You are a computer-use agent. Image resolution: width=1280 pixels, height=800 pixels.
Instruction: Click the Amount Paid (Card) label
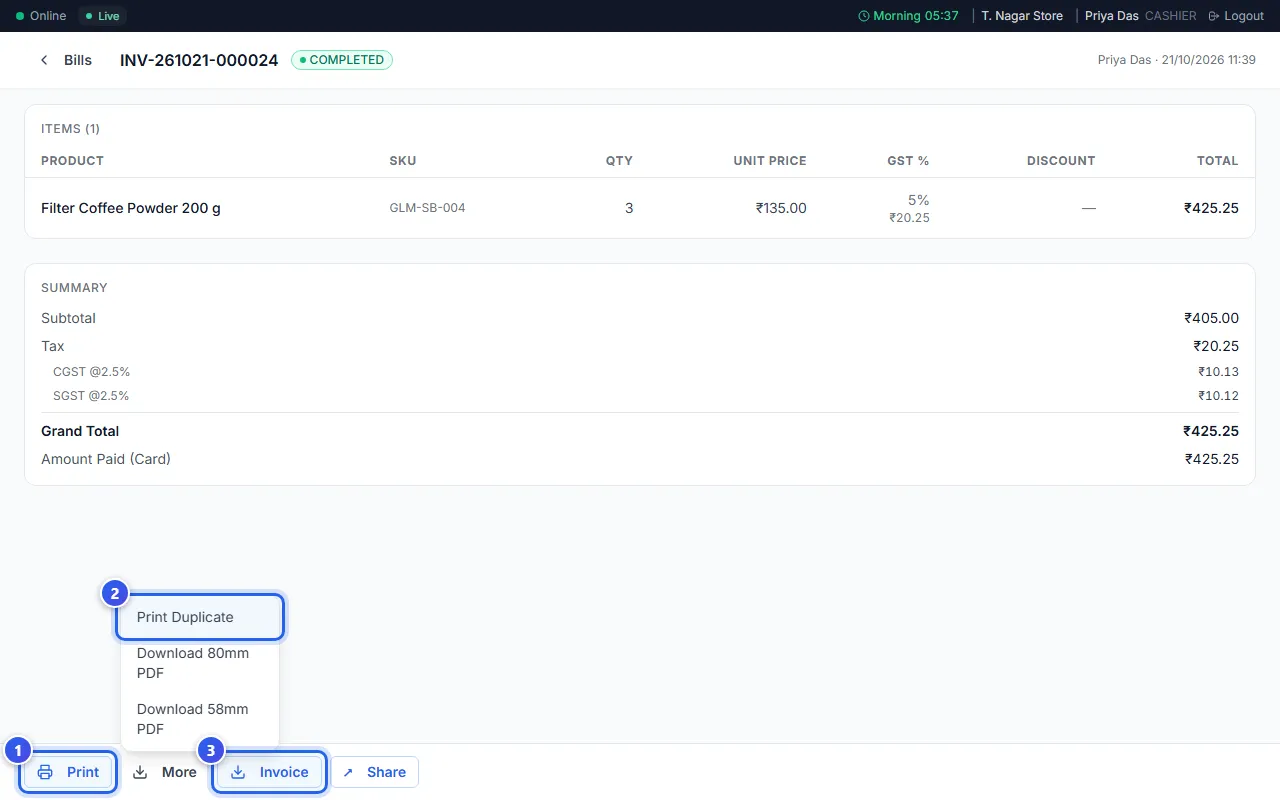[x=106, y=459]
